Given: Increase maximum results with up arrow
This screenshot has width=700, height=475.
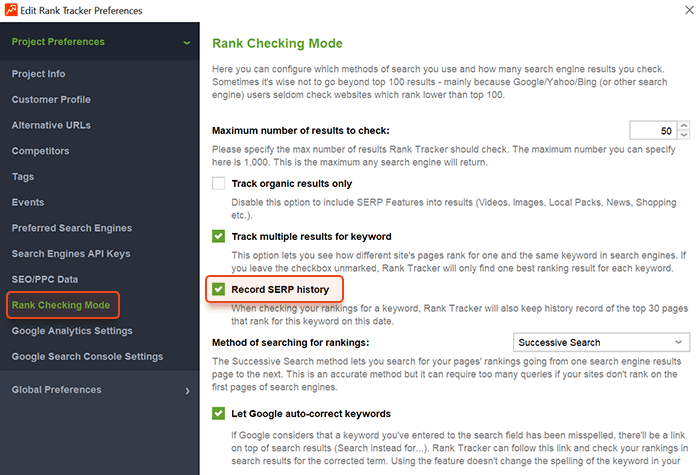Looking at the screenshot, I should (683, 125).
